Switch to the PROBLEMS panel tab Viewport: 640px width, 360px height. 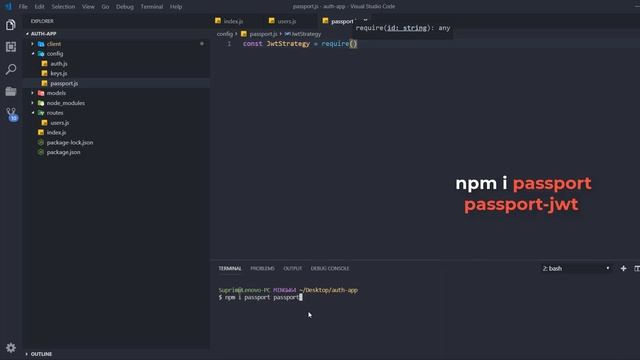(x=262, y=268)
